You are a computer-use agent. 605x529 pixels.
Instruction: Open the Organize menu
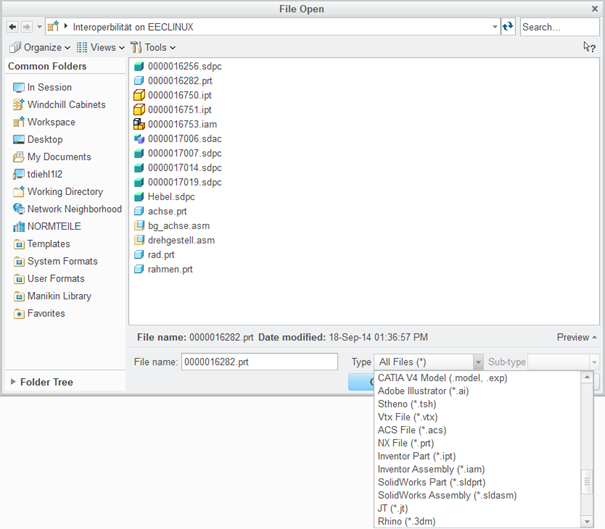point(40,47)
